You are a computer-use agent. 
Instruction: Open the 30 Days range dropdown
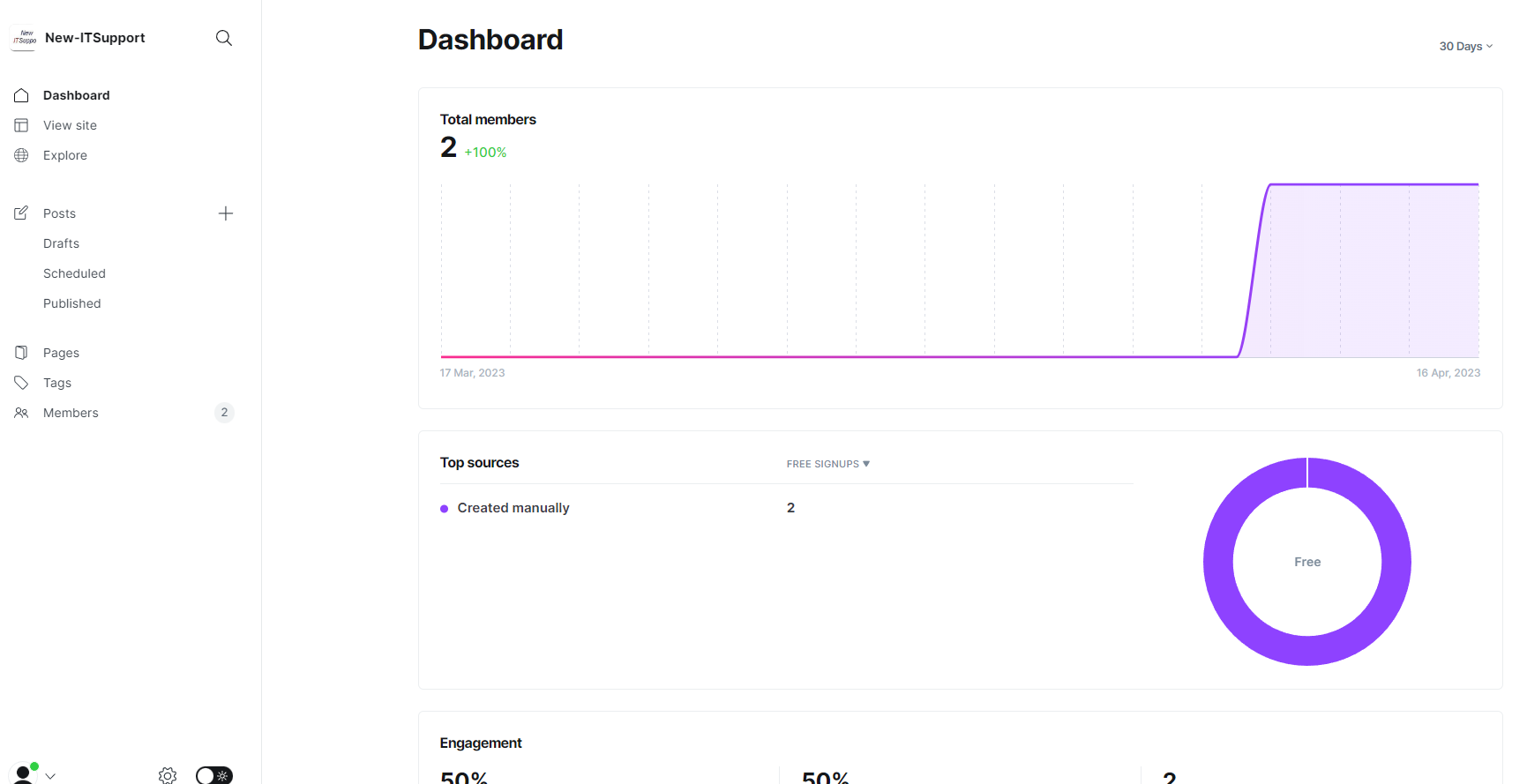pyautogui.click(x=1465, y=47)
